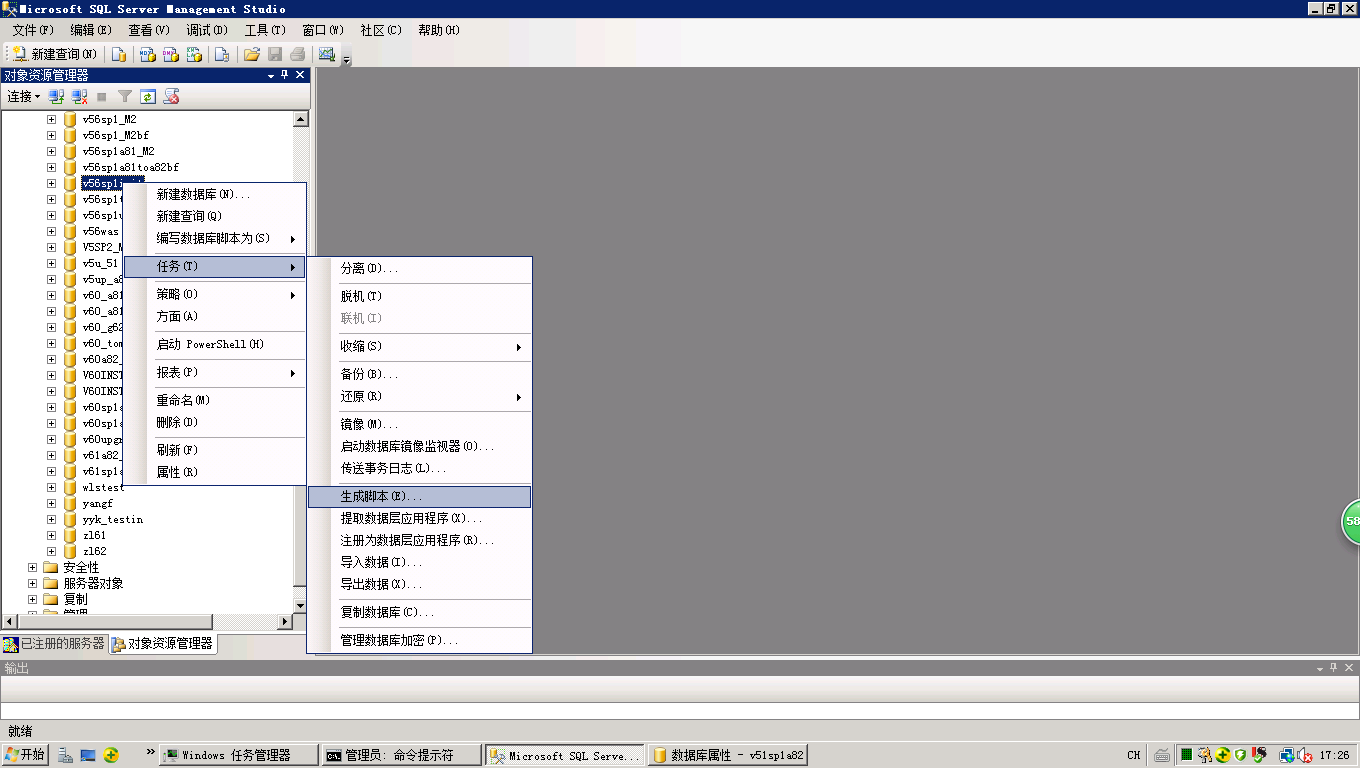
Task: Open the 工具(T) menu in menu bar
Action: click(x=264, y=30)
